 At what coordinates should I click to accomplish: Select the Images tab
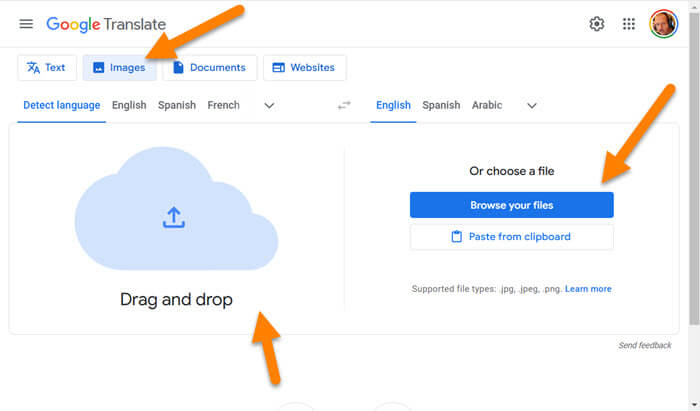[119, 68]
